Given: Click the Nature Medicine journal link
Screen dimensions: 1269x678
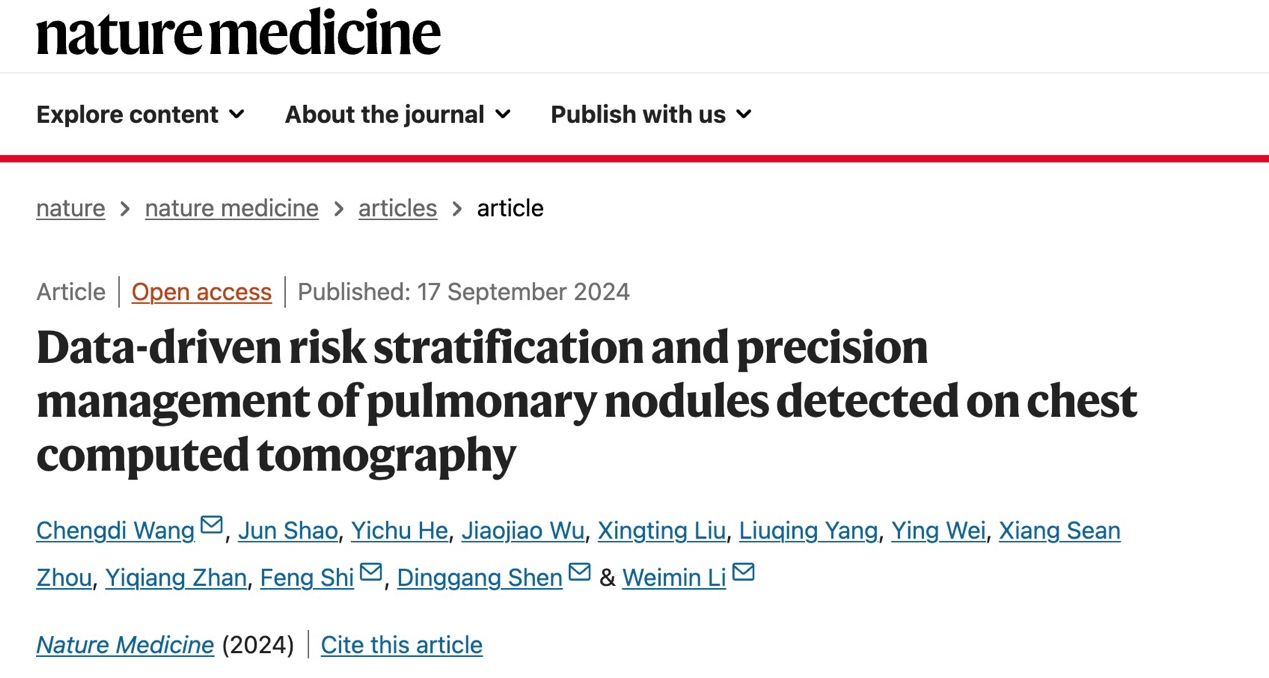Looking at the screenshot, I should coord(125,645).
